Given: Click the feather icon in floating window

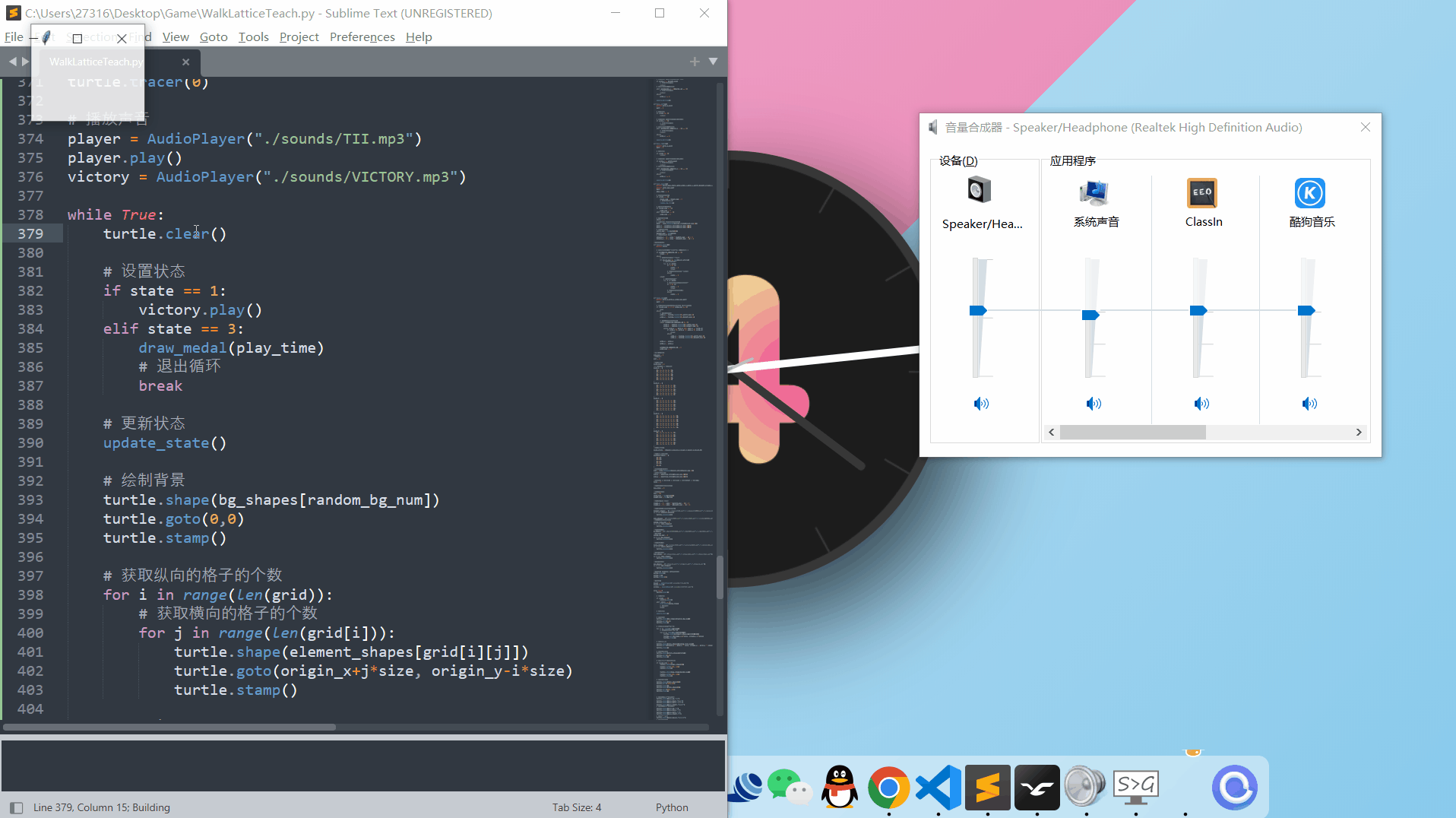Looking at the screenshot, I should click(x=47, y=36).
